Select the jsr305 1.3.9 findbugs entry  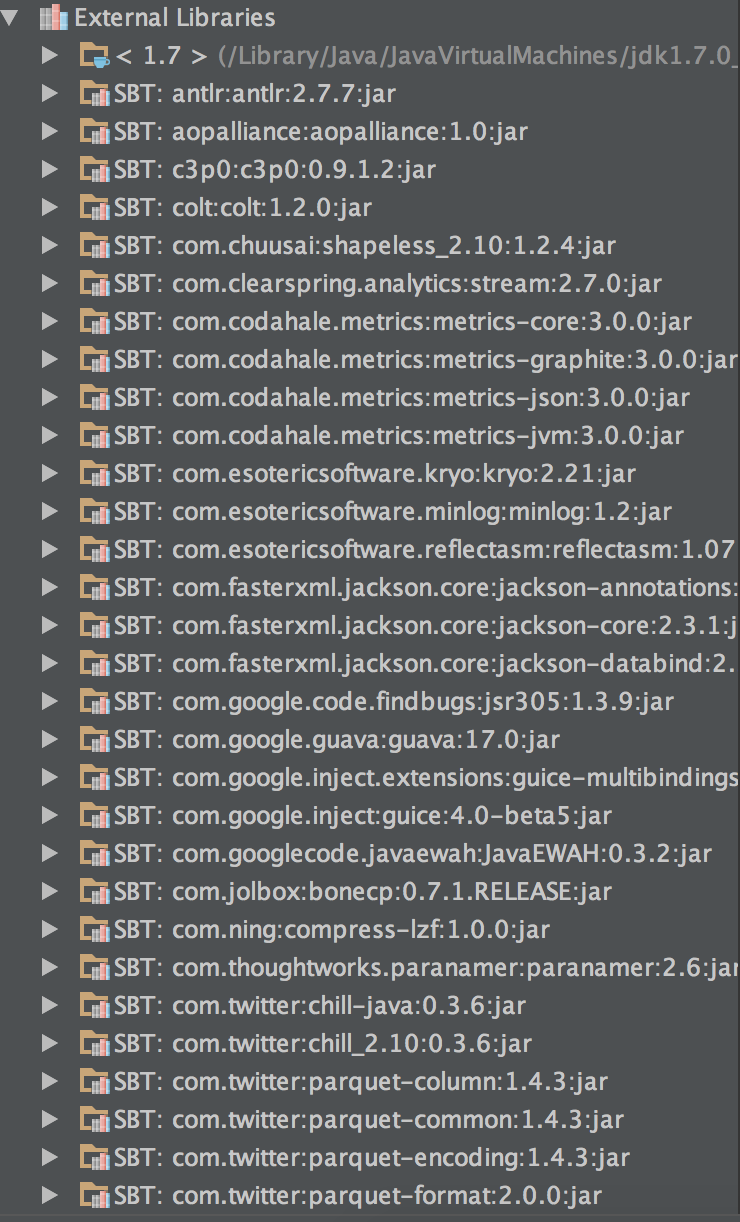(420, 702)
